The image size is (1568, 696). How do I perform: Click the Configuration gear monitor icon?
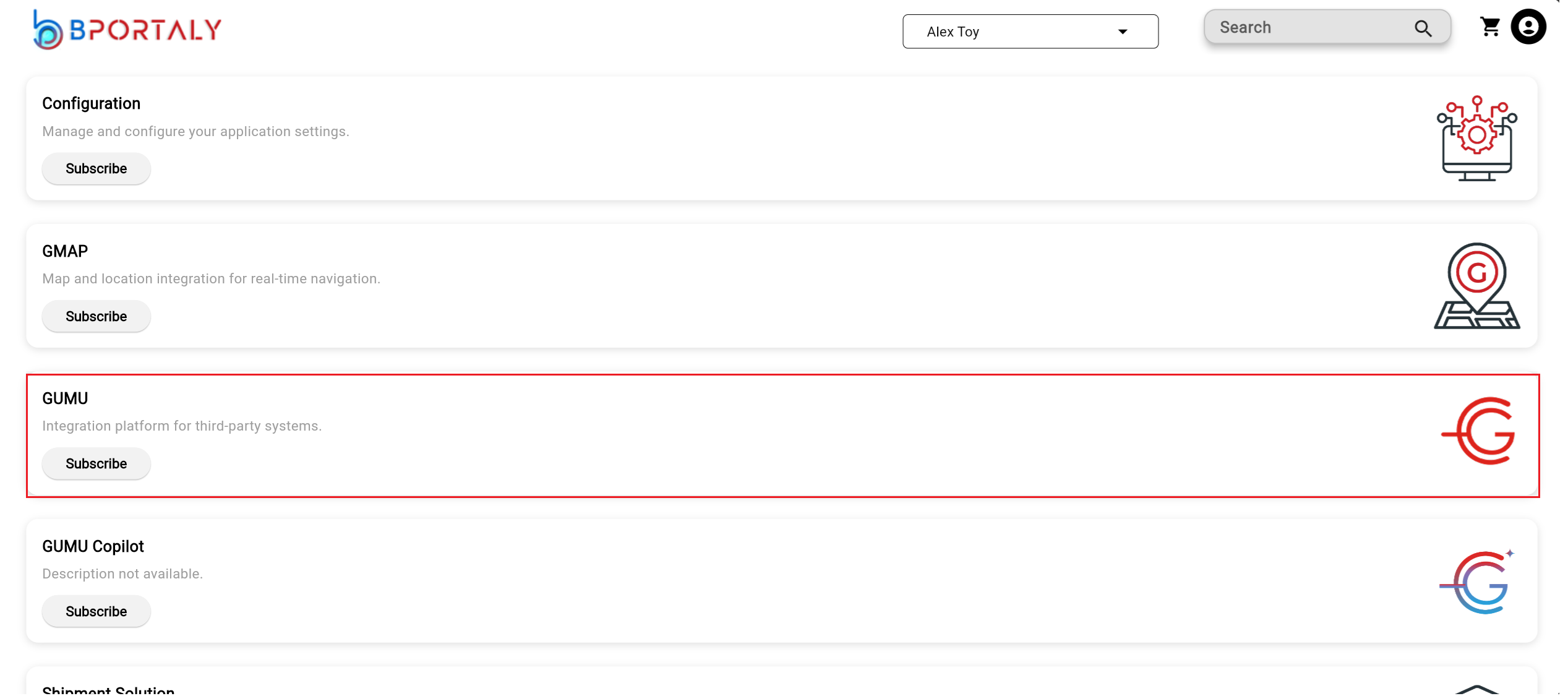pos(1476,138)
